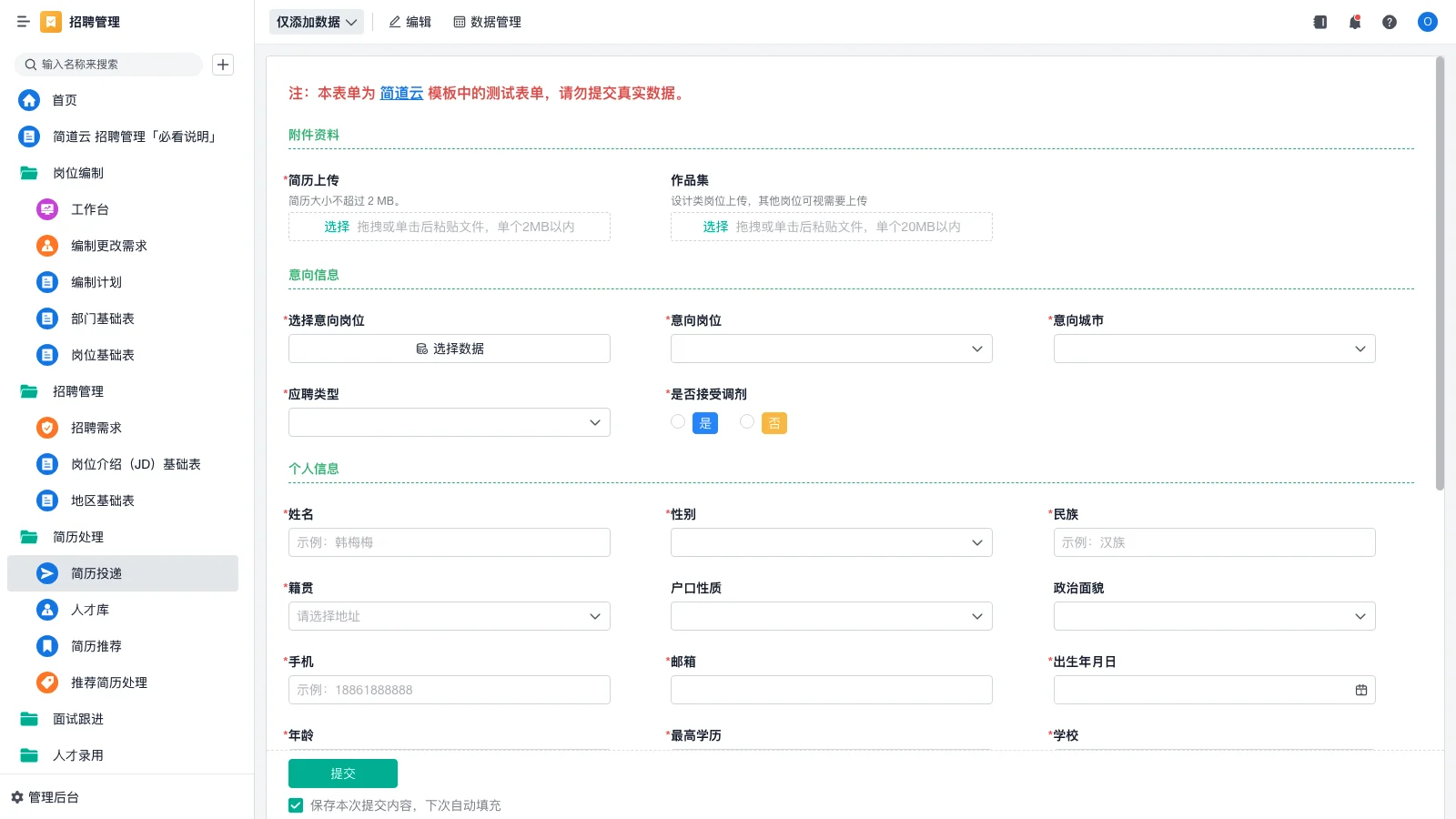The height and width of the screenshot is (819, 1456).
Task: Open the user avatar in top right
Action: click(x=1427, y=22)
